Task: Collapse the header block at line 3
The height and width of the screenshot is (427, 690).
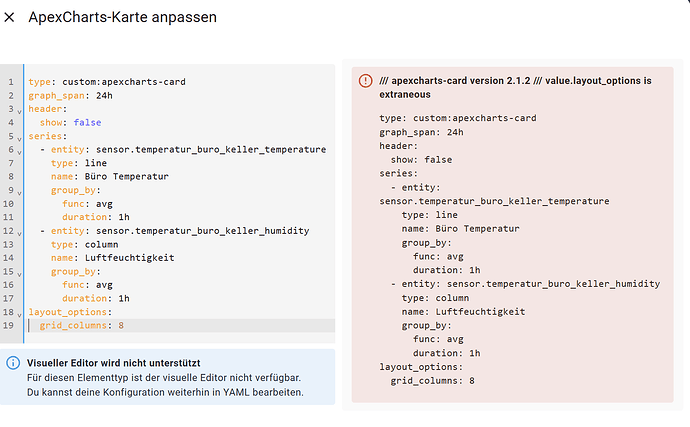Action: pyautogui.click(x=20, y=109)
